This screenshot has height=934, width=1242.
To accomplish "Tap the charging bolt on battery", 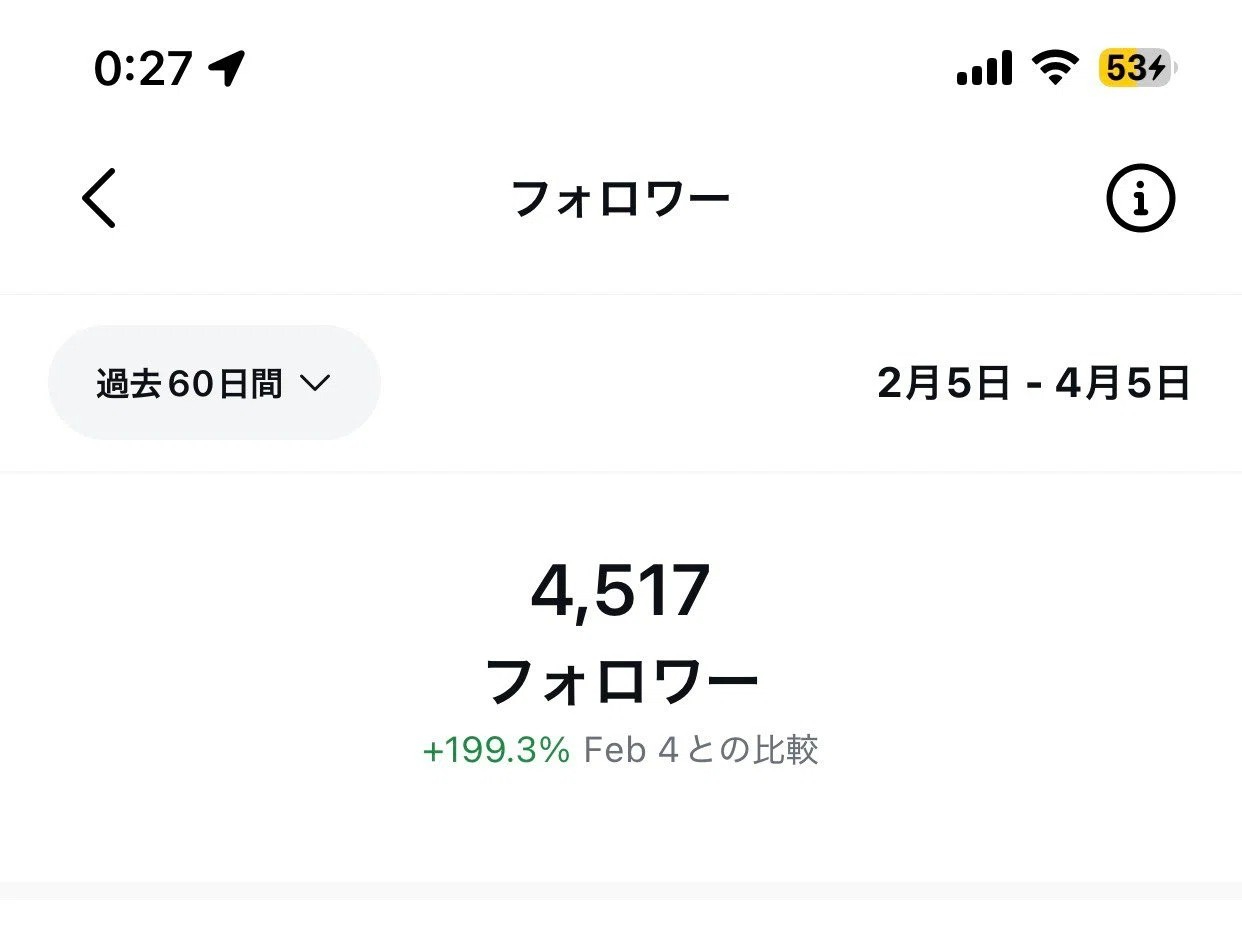I will [x=1157, y=68].
